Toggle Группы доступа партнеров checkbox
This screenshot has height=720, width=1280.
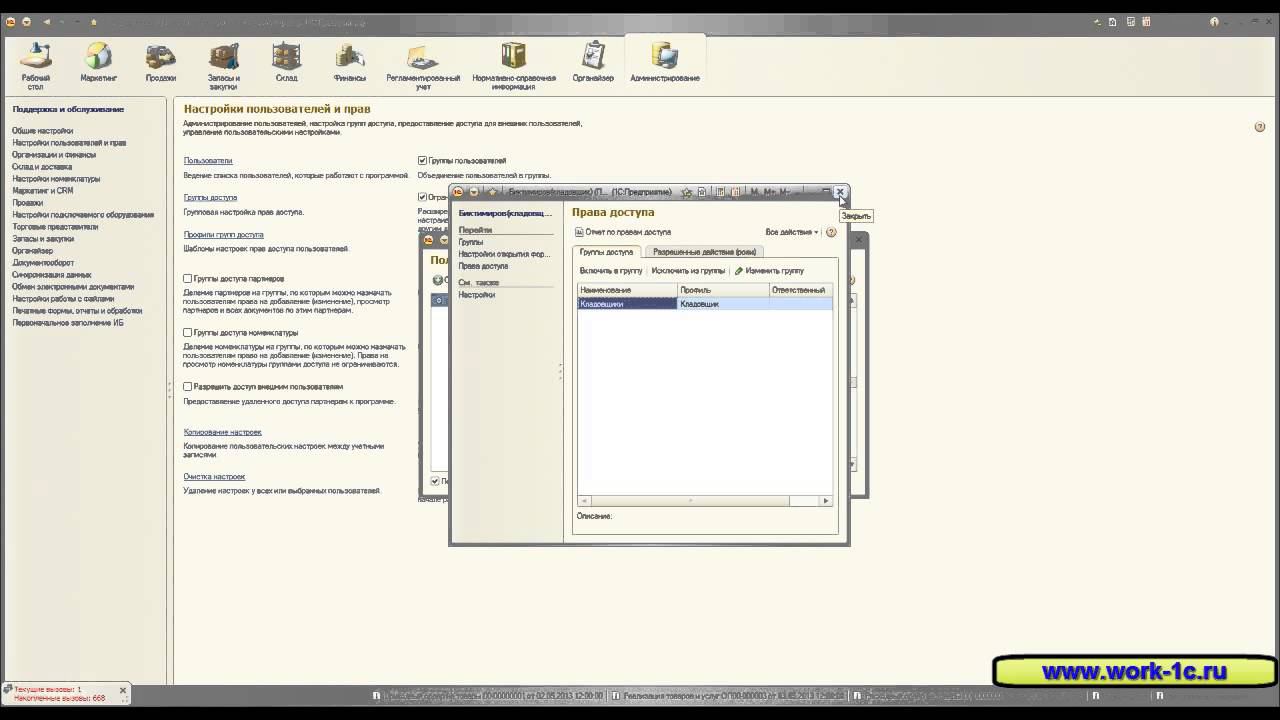tap(188, 278)
